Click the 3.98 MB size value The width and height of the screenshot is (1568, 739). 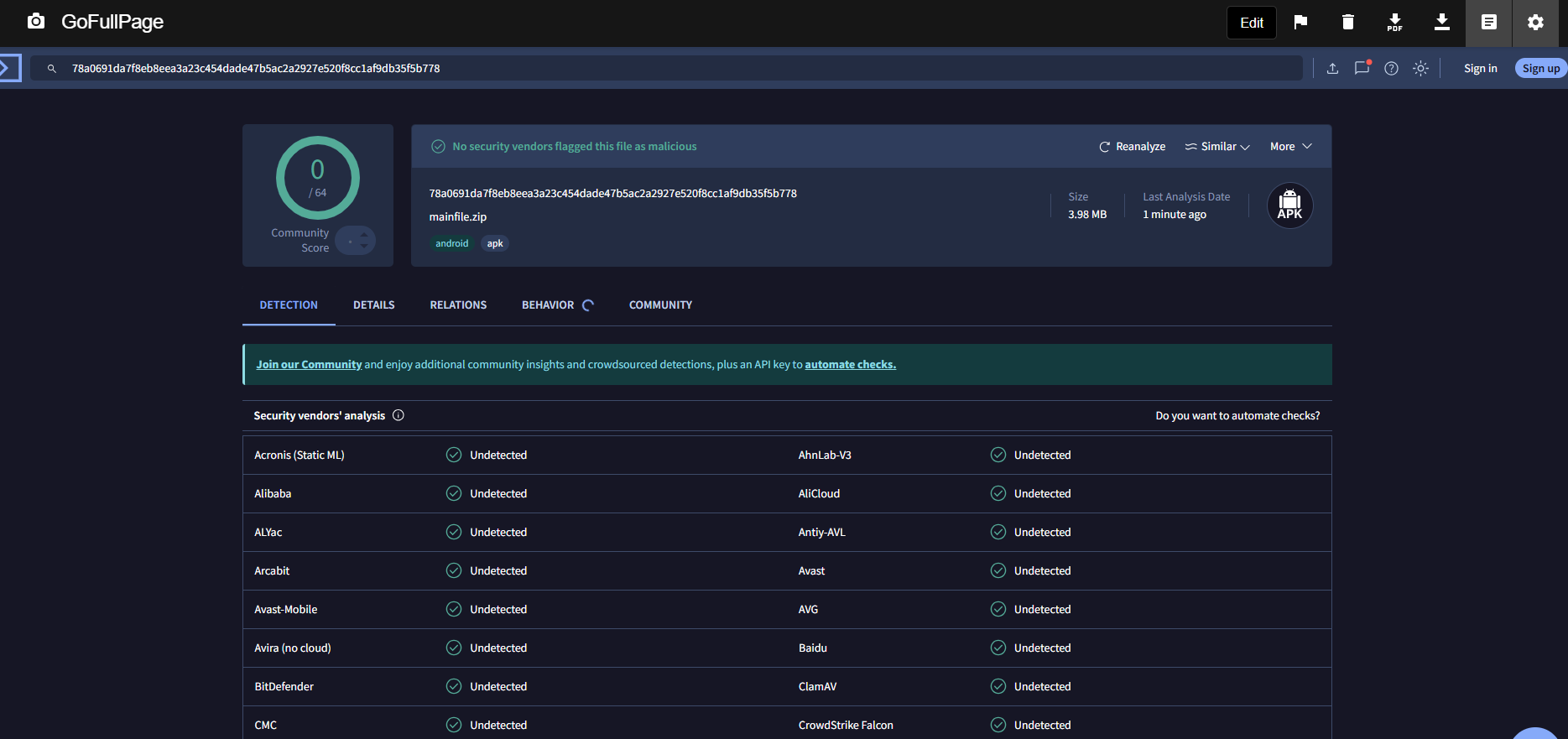pyautogui.click(x=1087, y=215)
